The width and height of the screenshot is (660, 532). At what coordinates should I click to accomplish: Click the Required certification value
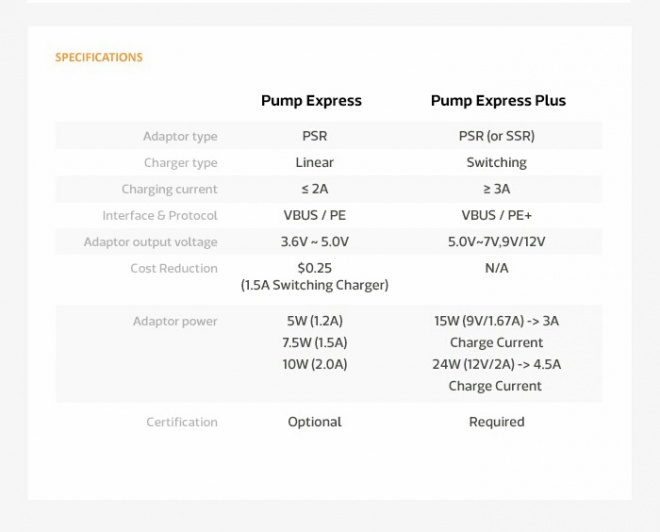[x=497, y=422]
